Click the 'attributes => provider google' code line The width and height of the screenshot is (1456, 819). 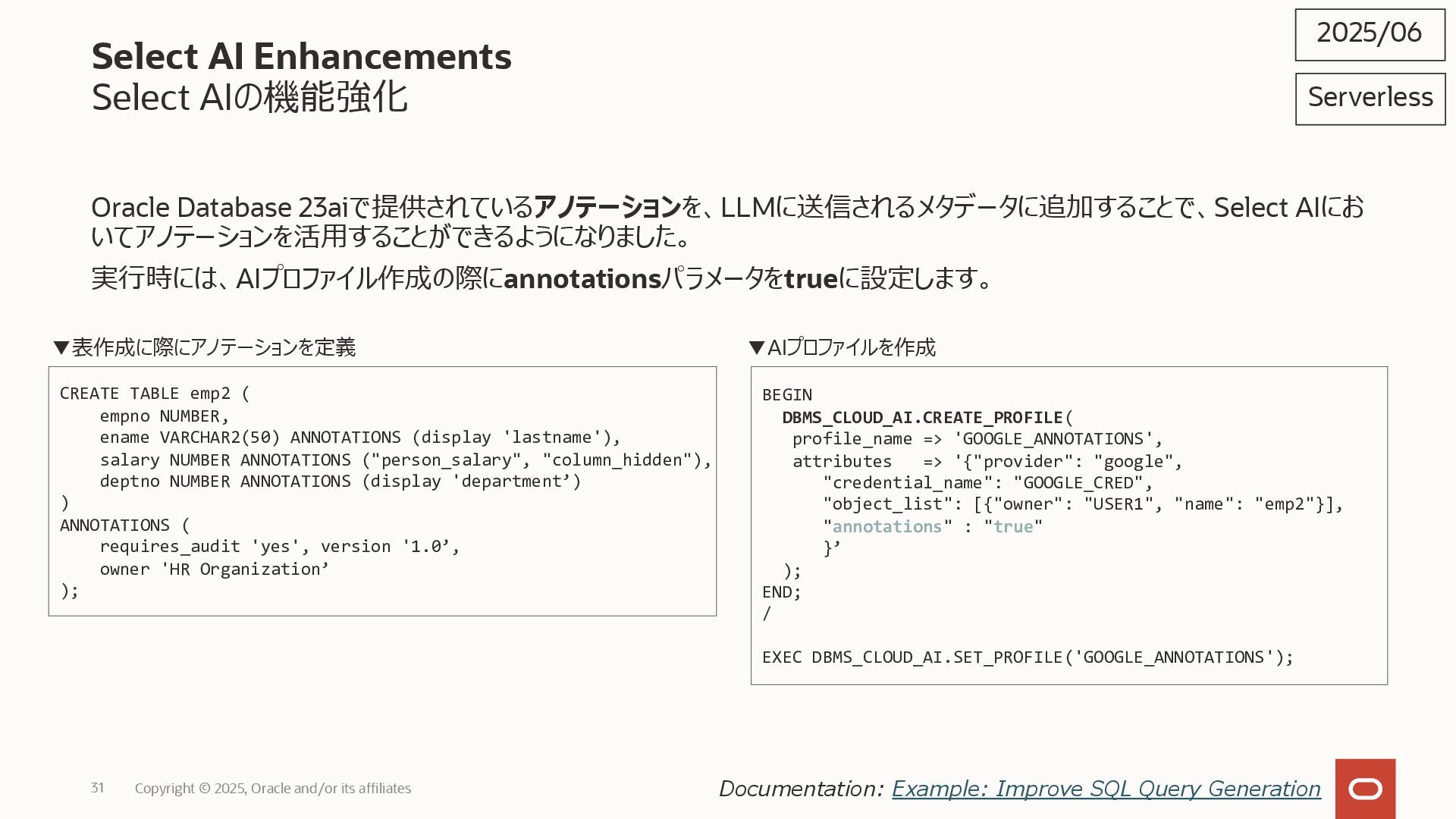point(987,462)
